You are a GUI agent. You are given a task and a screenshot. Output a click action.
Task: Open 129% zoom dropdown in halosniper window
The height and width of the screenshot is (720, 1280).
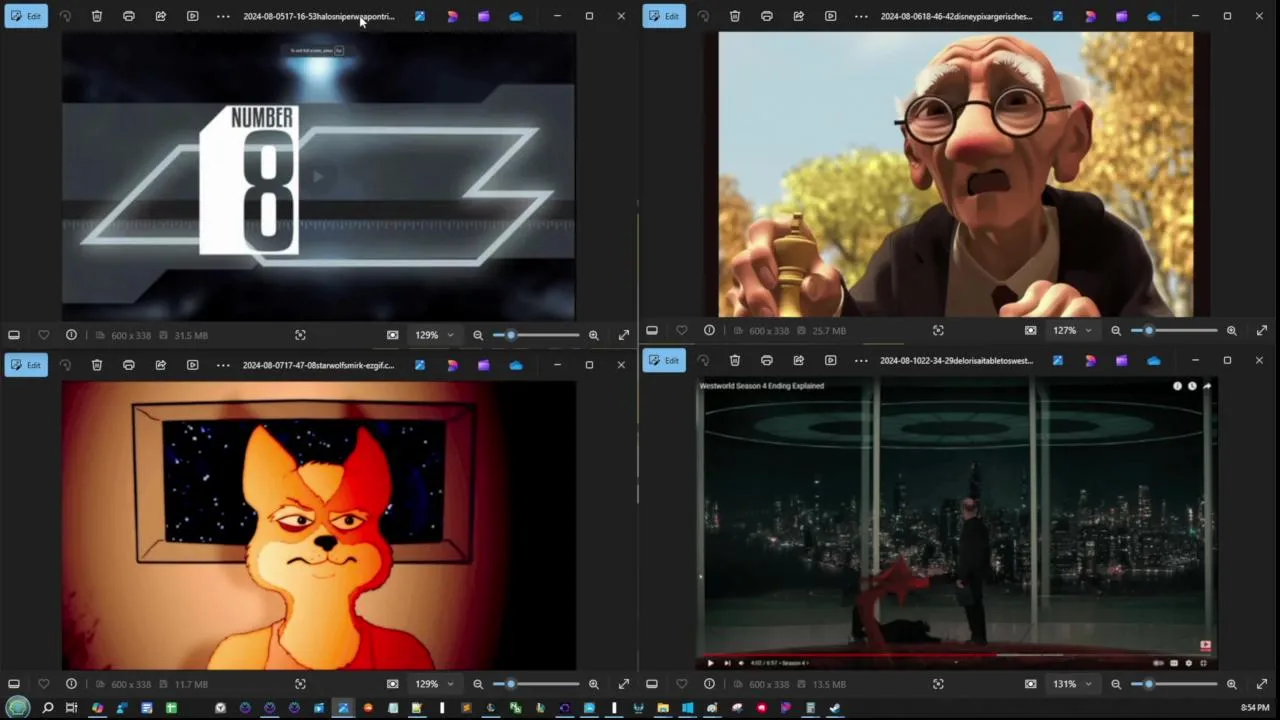tap(434, 335)
